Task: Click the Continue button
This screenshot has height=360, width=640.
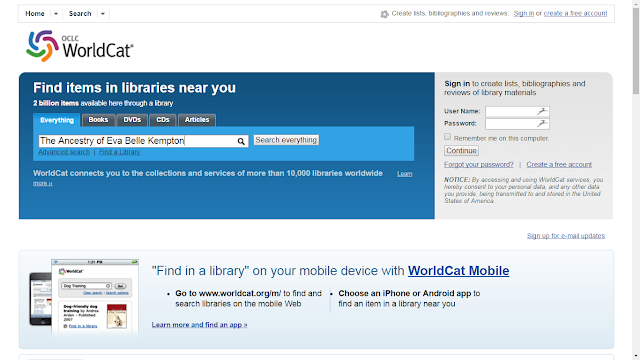Action: tap(461, 151)
